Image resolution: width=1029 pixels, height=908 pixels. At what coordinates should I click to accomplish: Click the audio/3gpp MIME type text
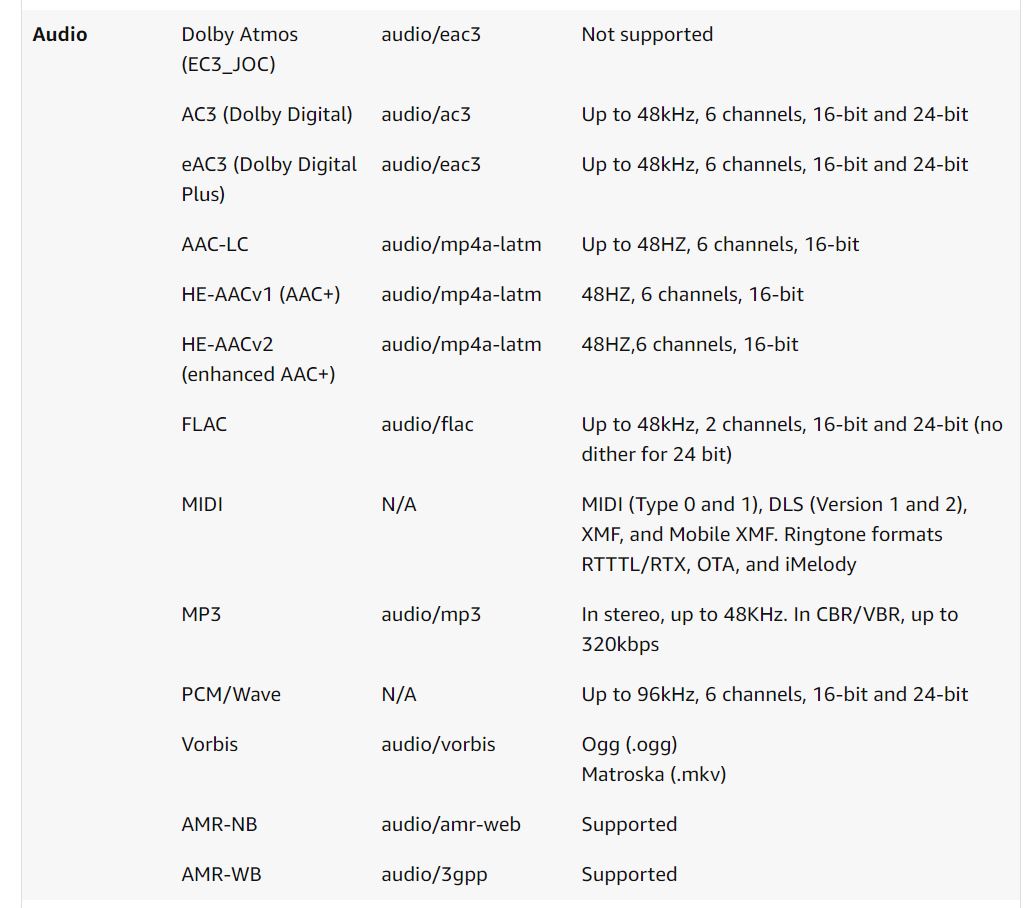pyautogui.click(x=434, y=874)
